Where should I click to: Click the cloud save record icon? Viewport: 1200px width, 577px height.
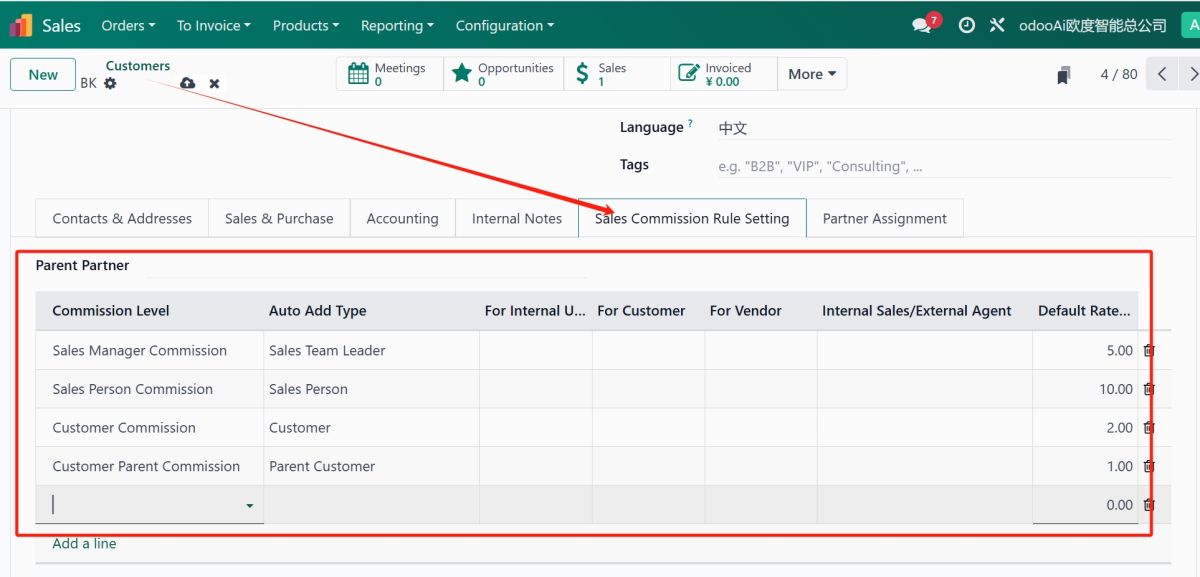pos(187,84)
